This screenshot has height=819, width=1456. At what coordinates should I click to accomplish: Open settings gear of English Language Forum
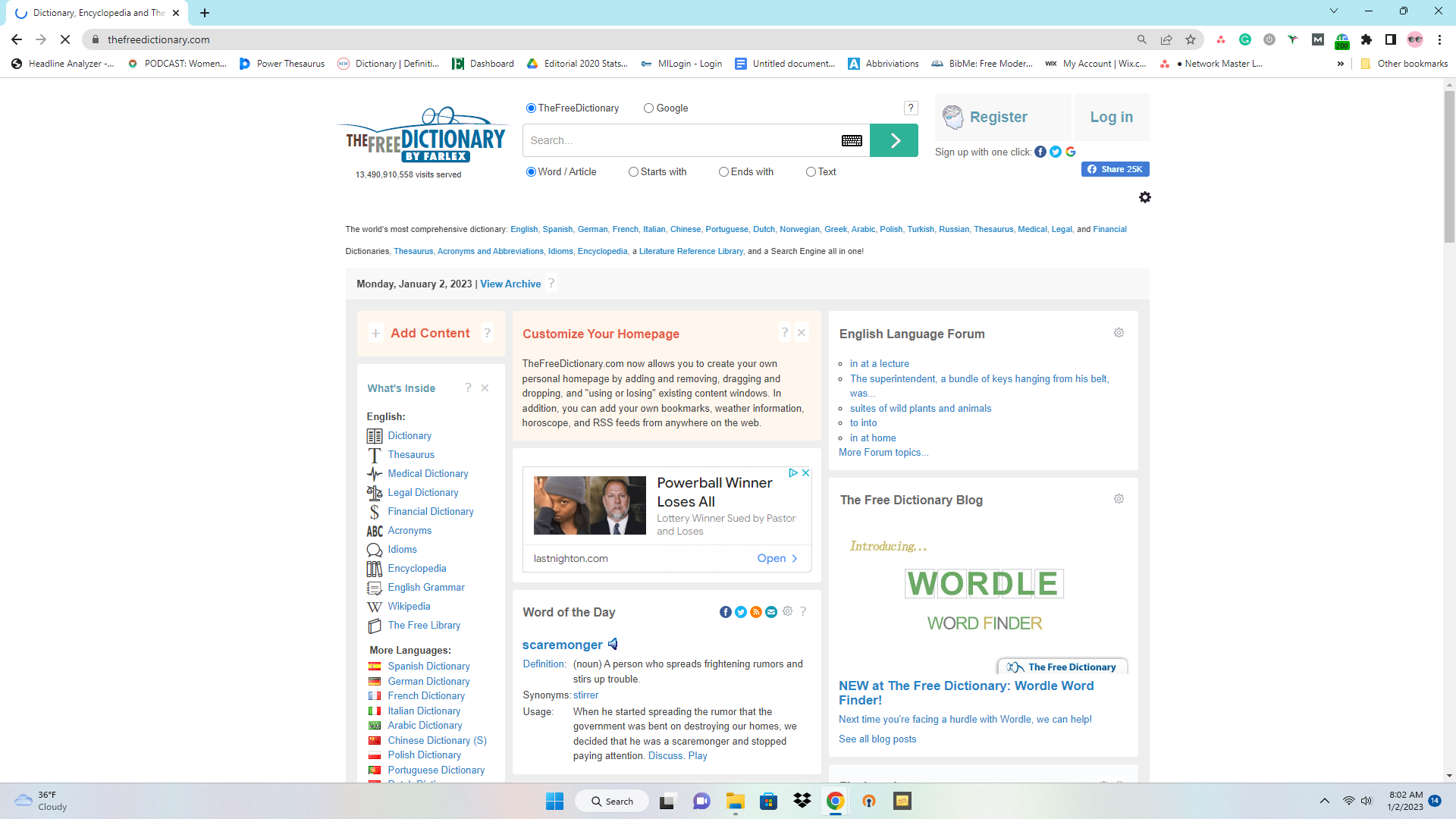[x=1119, y=333]
